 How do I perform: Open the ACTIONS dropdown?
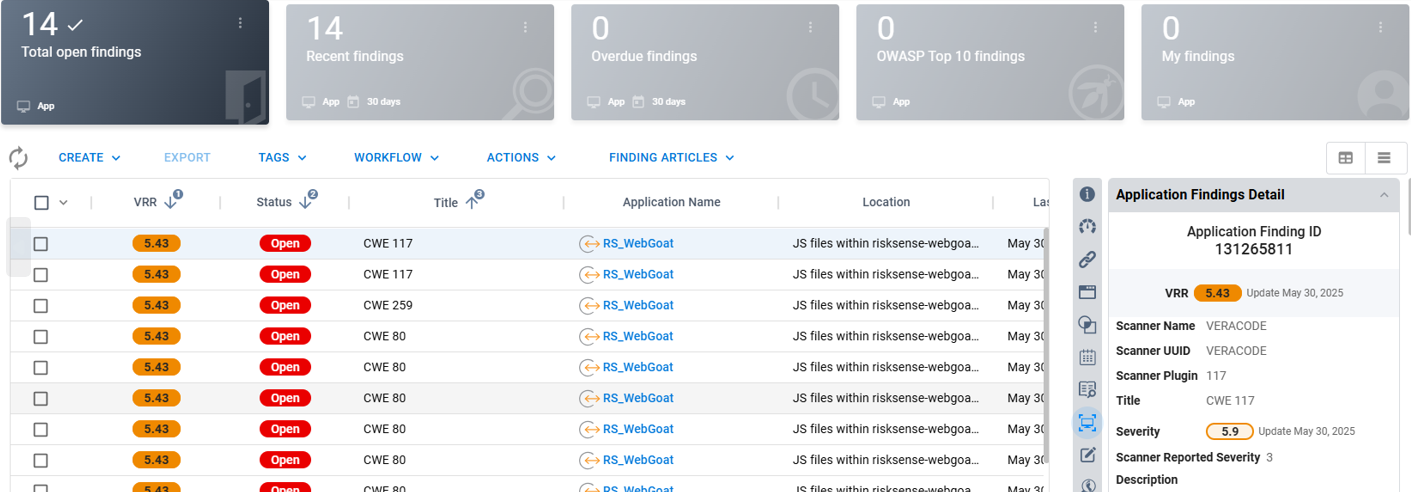click(x=521, y=158)
